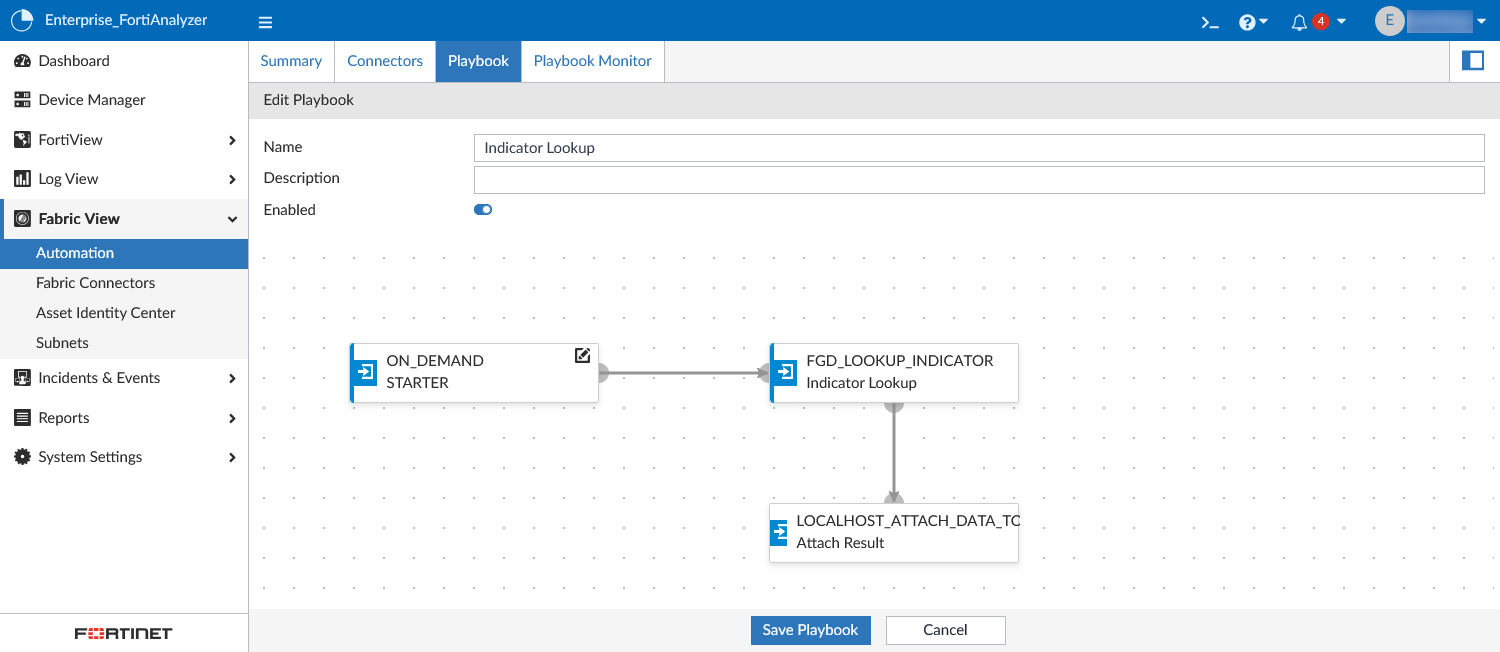1500x652 pixels.
Task: Click the hamburger menu to collapse sidebar
Action: coord(265,21)
